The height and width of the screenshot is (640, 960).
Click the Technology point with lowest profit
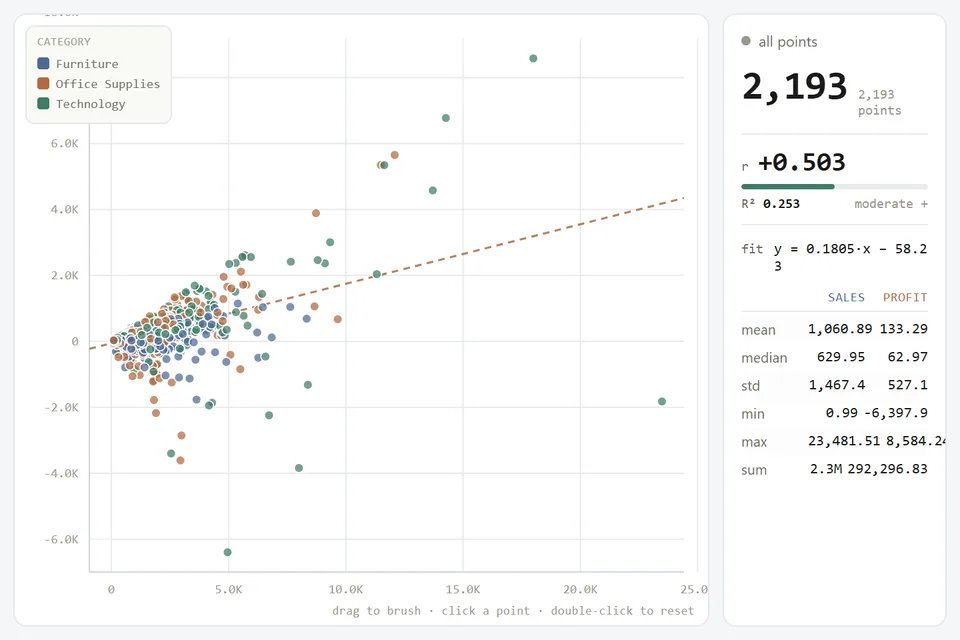pyautogui.click(x=228, y=552)
